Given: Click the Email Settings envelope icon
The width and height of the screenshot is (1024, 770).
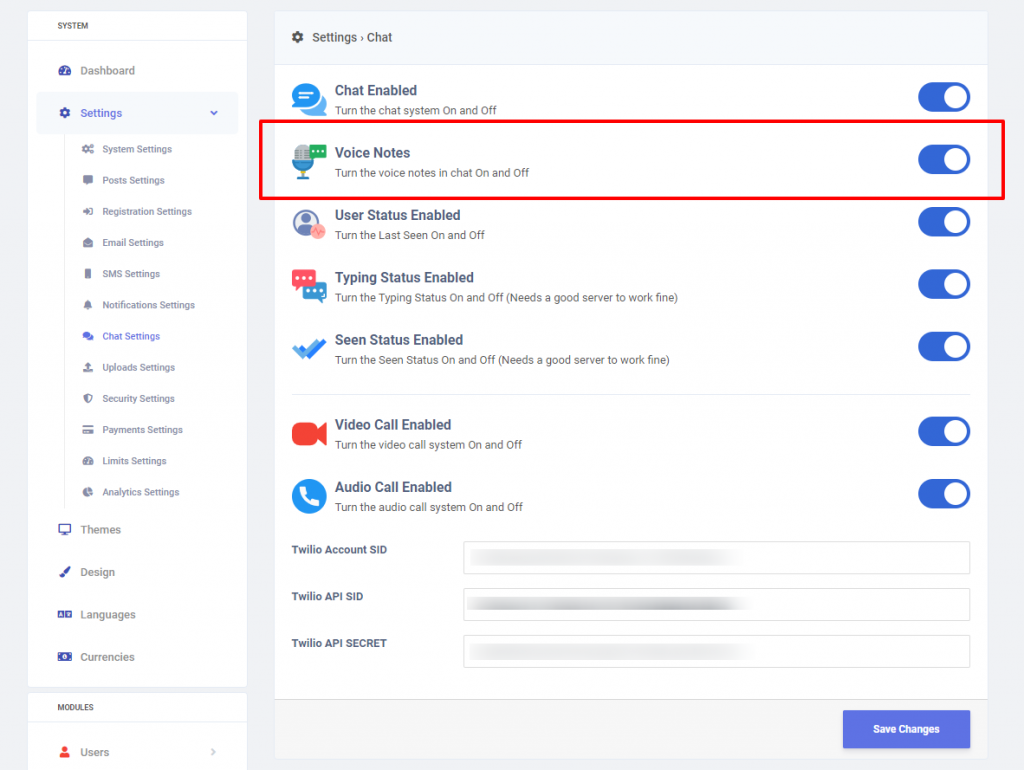Looking at the screenshot, I should coord(88,242).
